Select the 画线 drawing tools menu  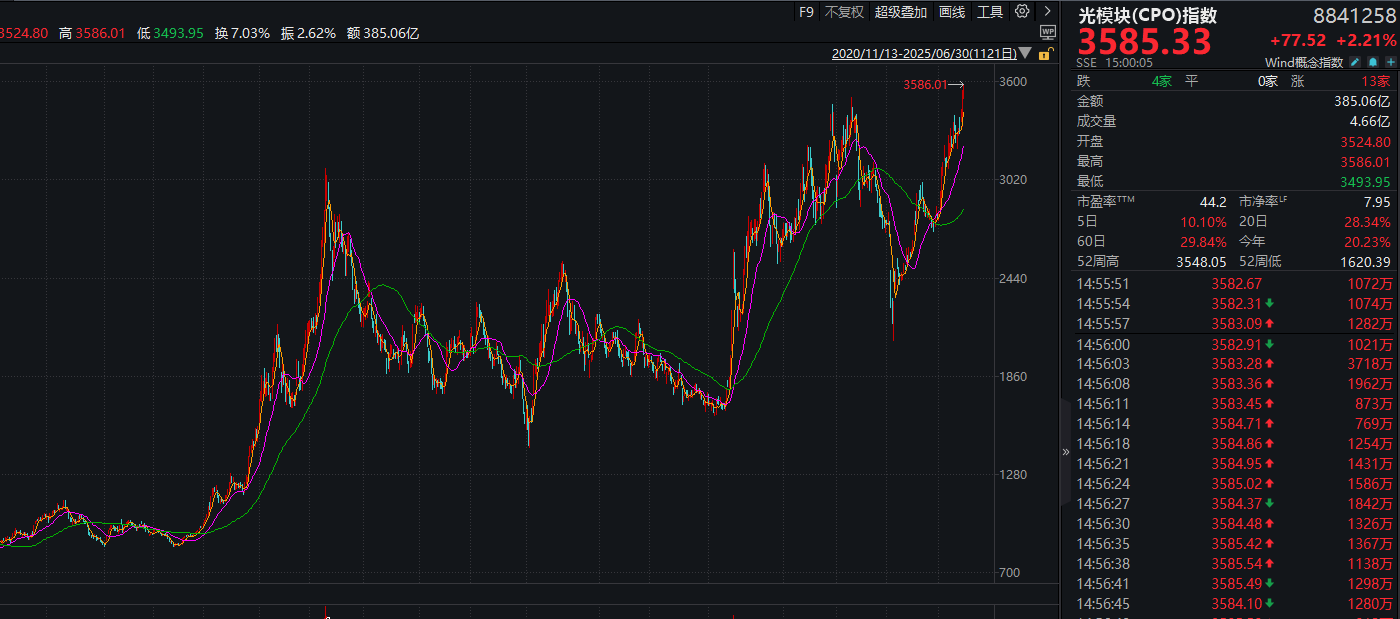952,12
